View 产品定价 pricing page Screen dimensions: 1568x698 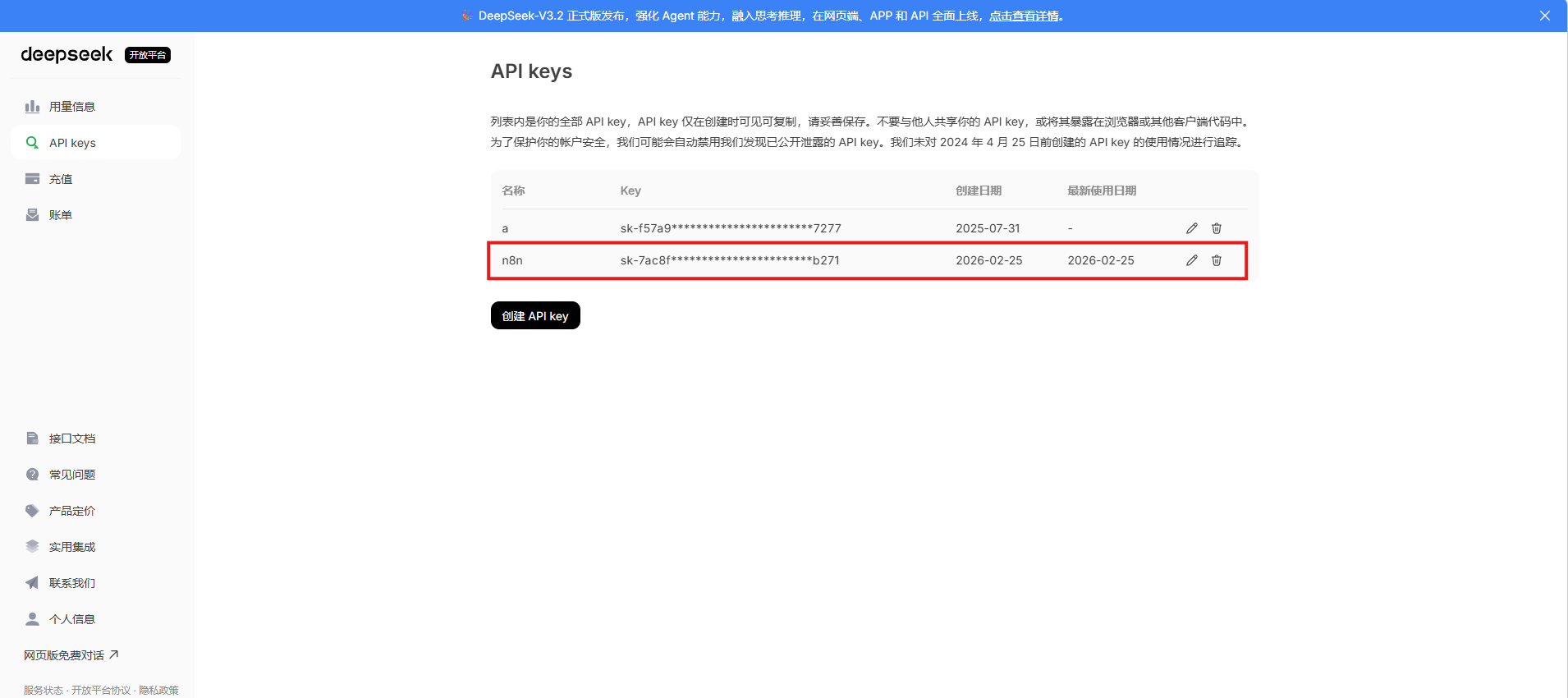click(71, 511)
